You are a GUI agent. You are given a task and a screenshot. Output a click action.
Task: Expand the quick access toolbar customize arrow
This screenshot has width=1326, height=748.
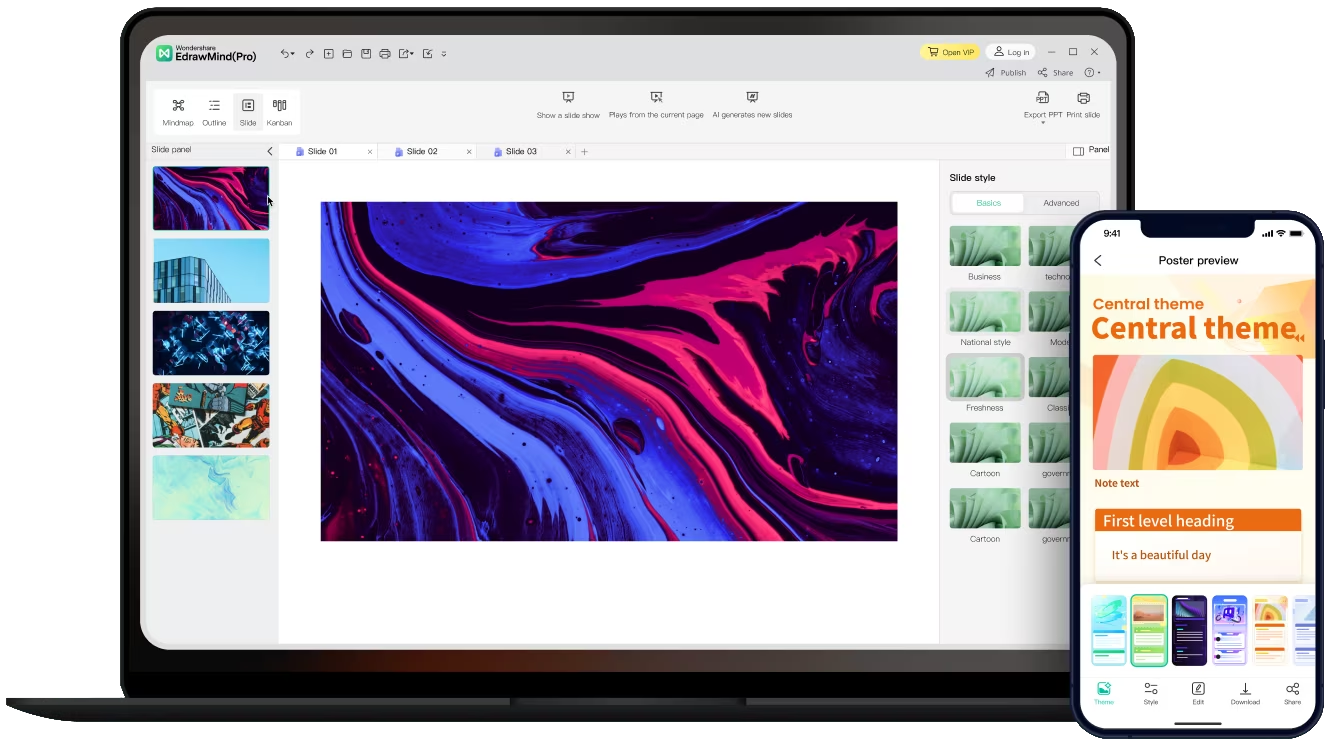444,54
